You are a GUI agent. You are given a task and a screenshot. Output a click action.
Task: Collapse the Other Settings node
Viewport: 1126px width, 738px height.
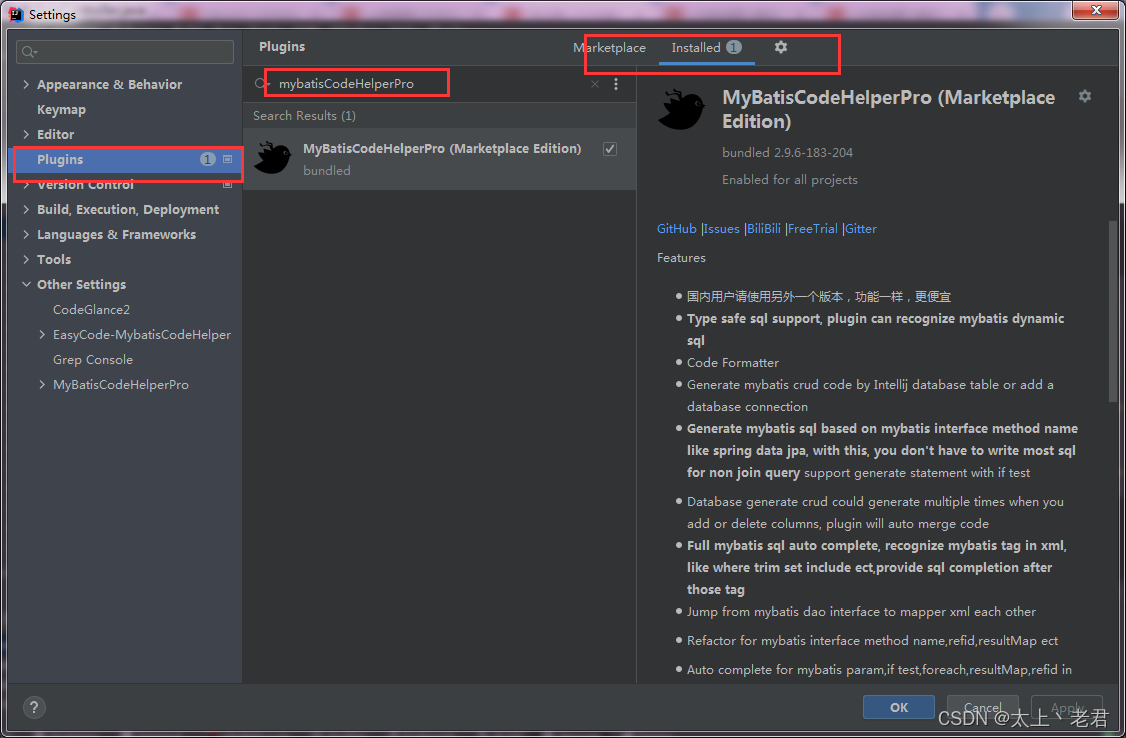pyautogui.click(x=26, y=284)
